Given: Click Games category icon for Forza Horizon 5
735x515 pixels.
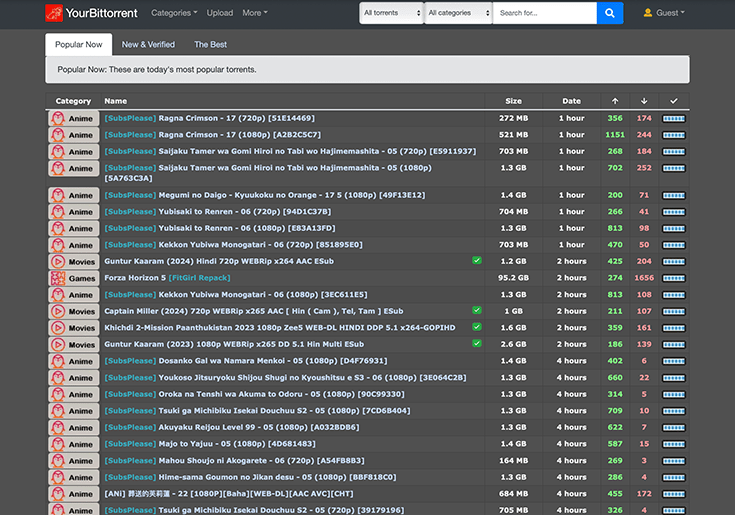Looking at the screenshot, I should pos(58,278).
